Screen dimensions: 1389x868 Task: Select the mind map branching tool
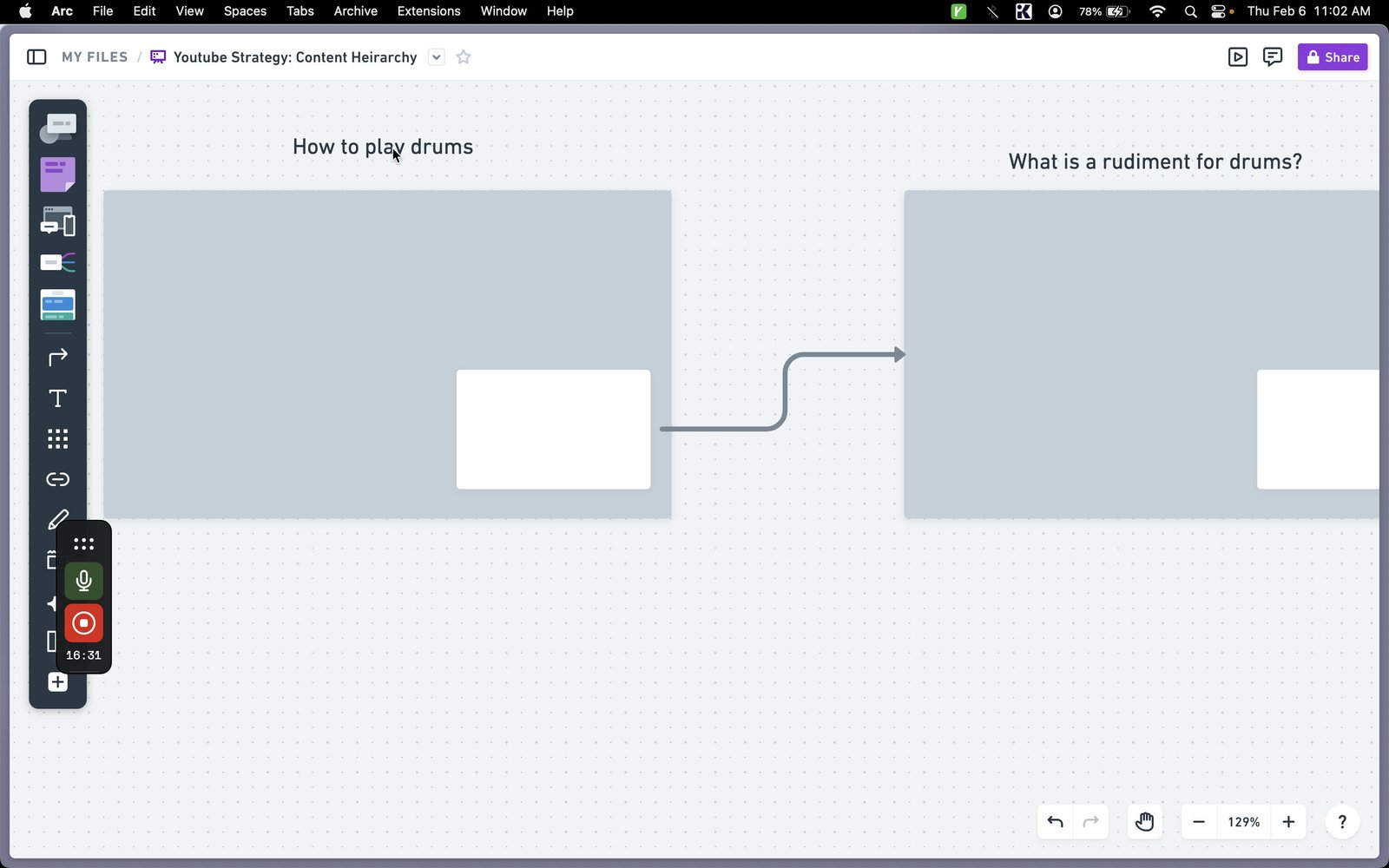click(x=58, y=262)
